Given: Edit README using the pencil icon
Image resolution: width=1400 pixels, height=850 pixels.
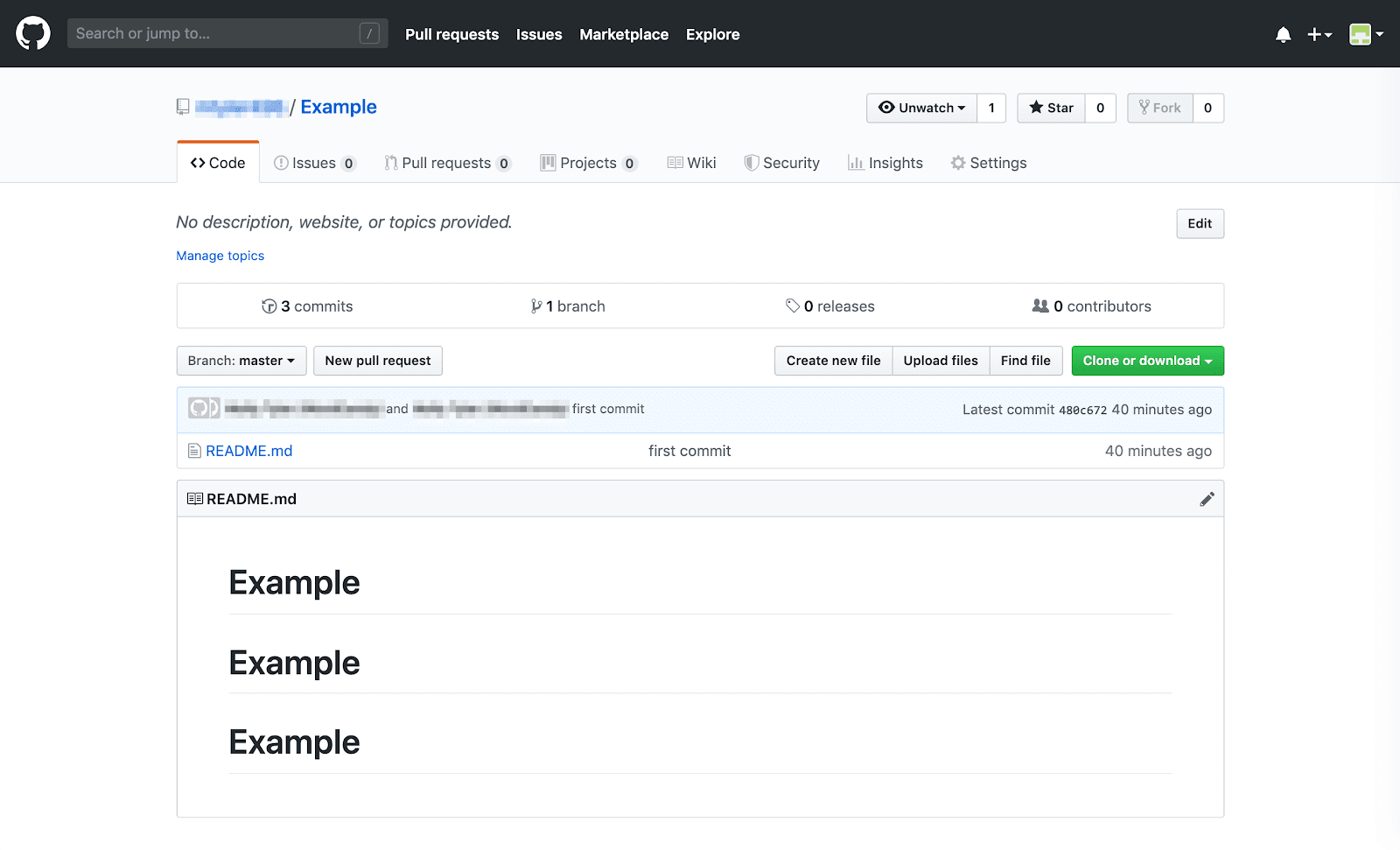Looking at the screenshot, I should (x=1207, y=498).
